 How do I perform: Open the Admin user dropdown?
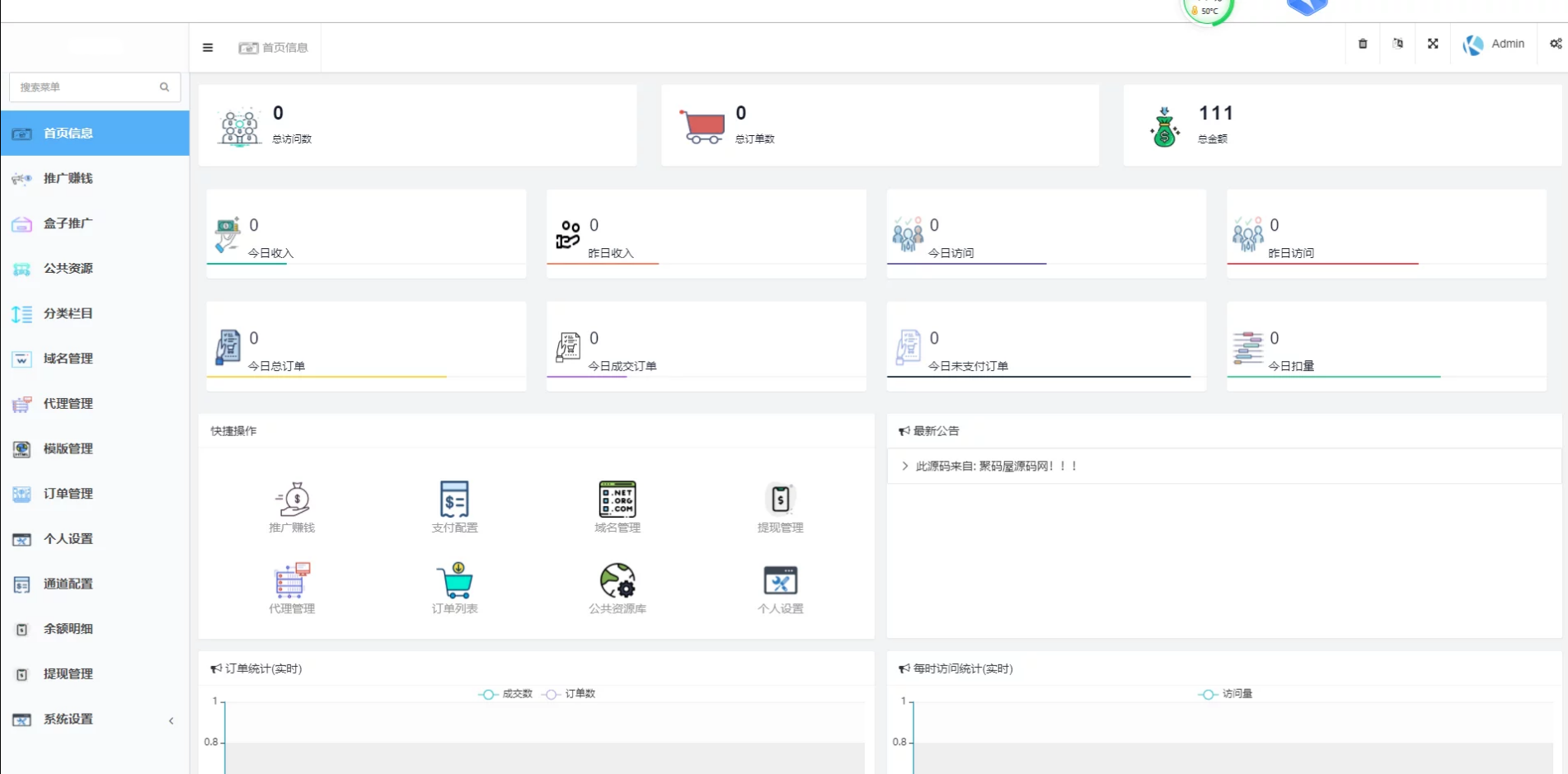point(1494,44)
